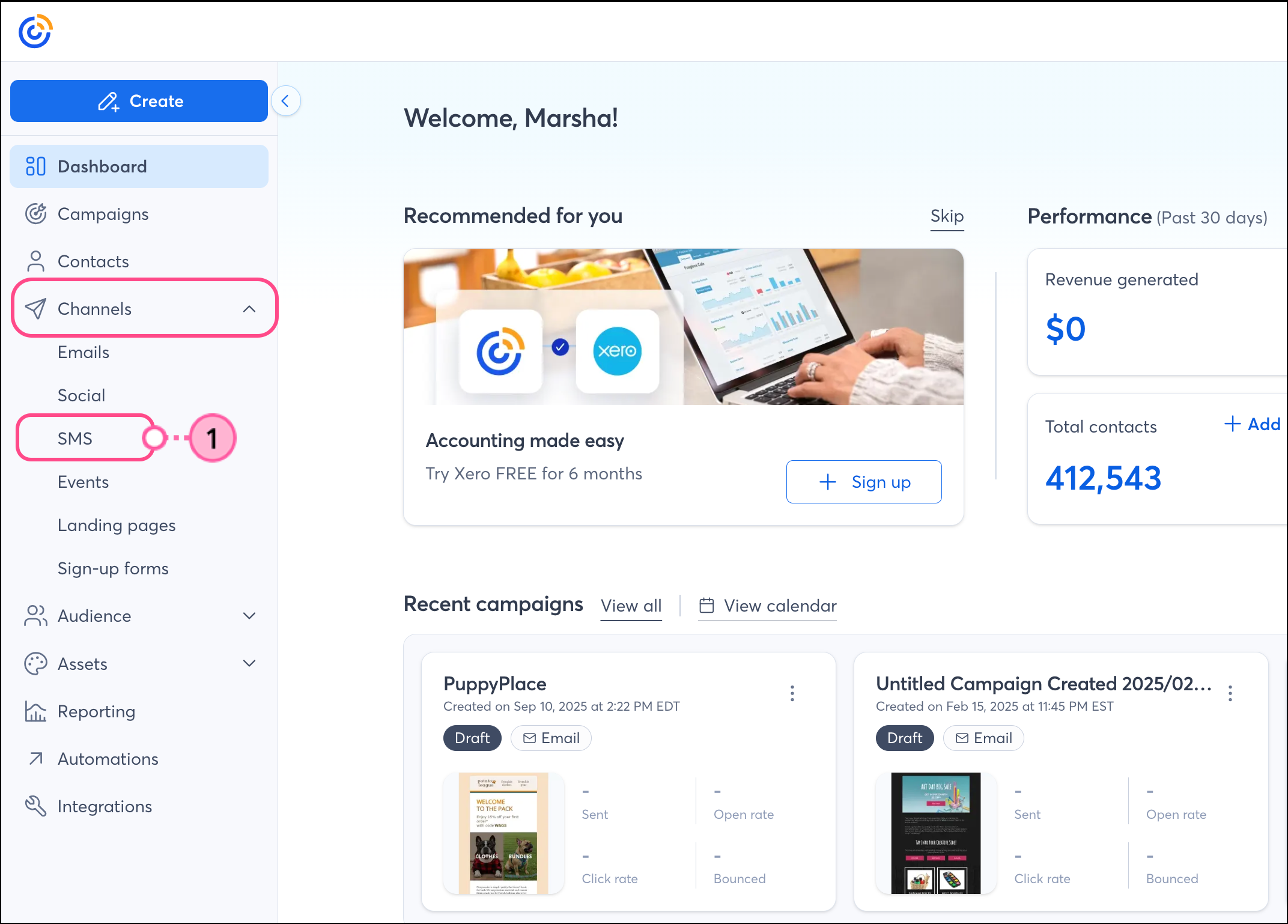
Task: Open Landing pages submenu item
Action: (117, 525)
